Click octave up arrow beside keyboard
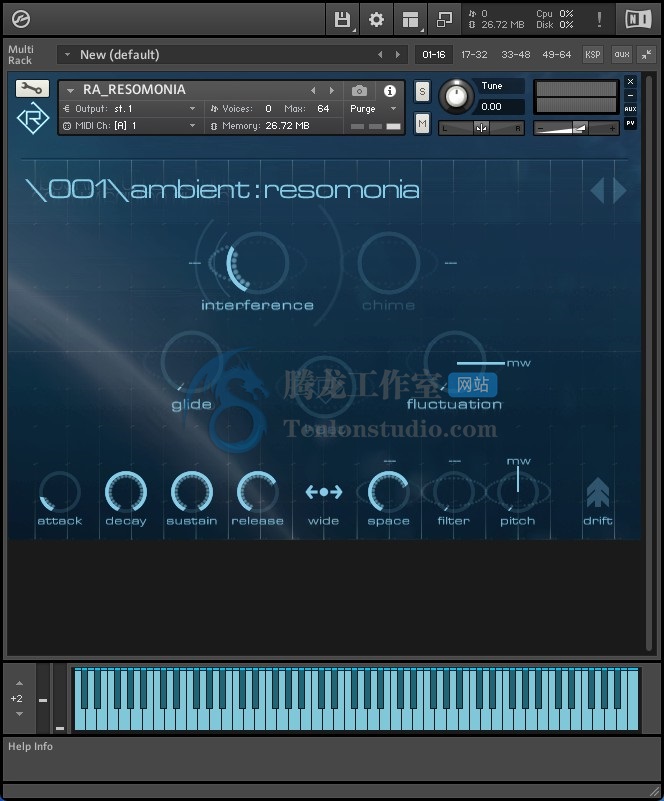Image resolution: width=664 pixels, height=801 pixels. pyautogui.click(x=19, y=683)
